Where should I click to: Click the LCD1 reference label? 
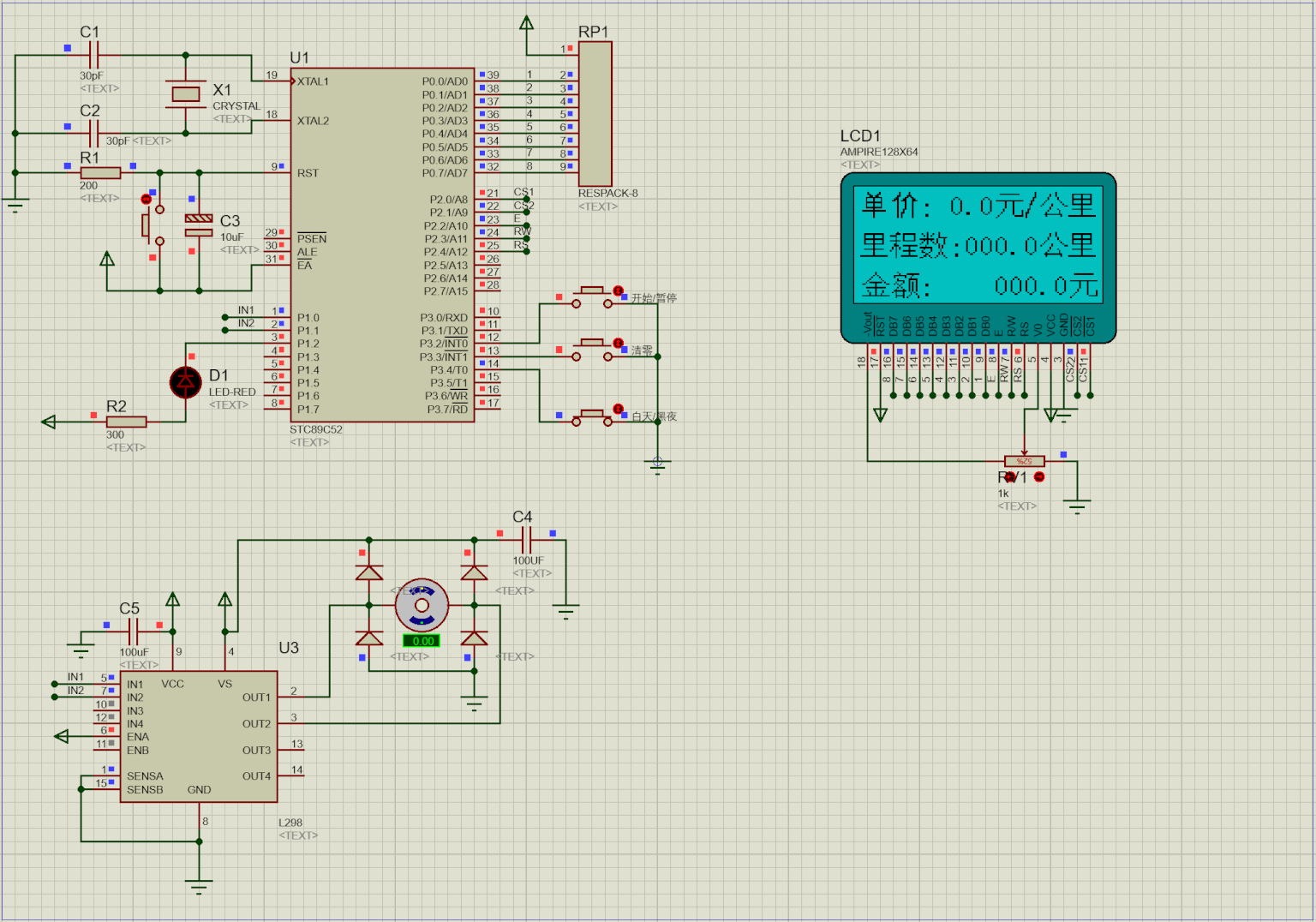[x=860, y=136]
